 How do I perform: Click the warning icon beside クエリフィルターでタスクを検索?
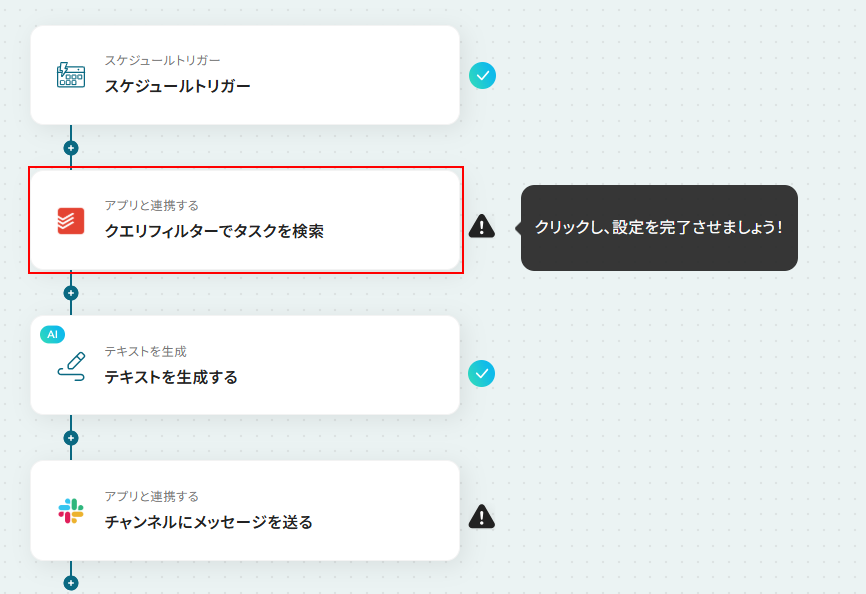pos(482,226)
